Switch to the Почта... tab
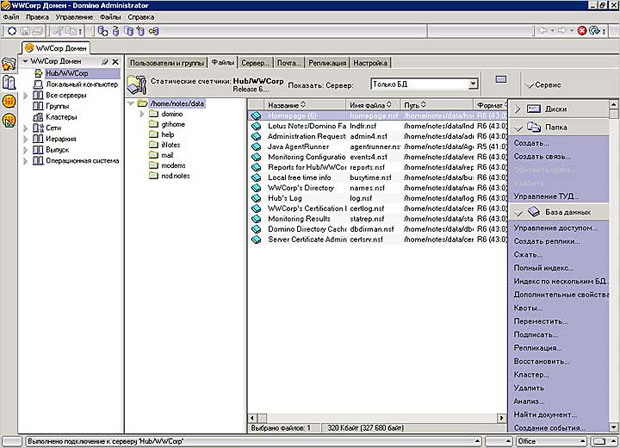 tap(289, 63)
